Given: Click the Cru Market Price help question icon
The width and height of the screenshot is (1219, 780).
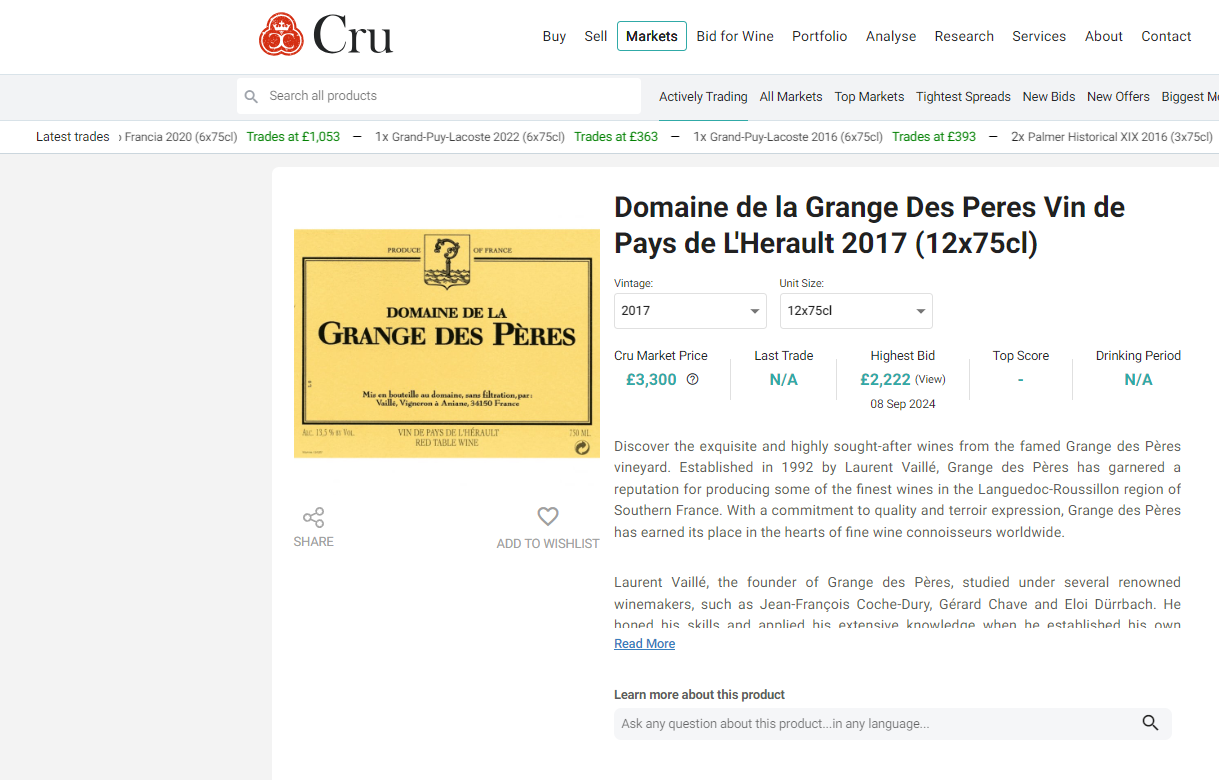Looking at the screenshot, I should click(x=693, y=379).
